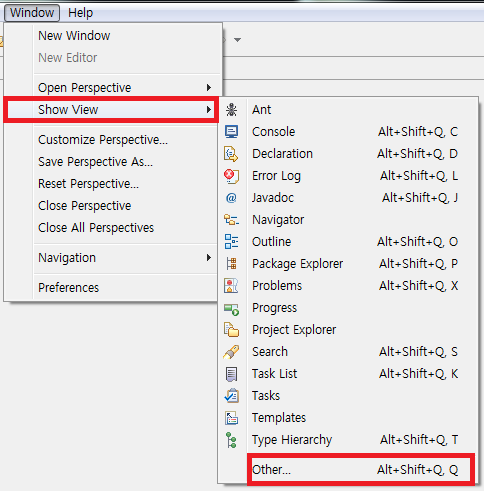
Task: Click the Javadoc @ icon
Action: point(231,198)
